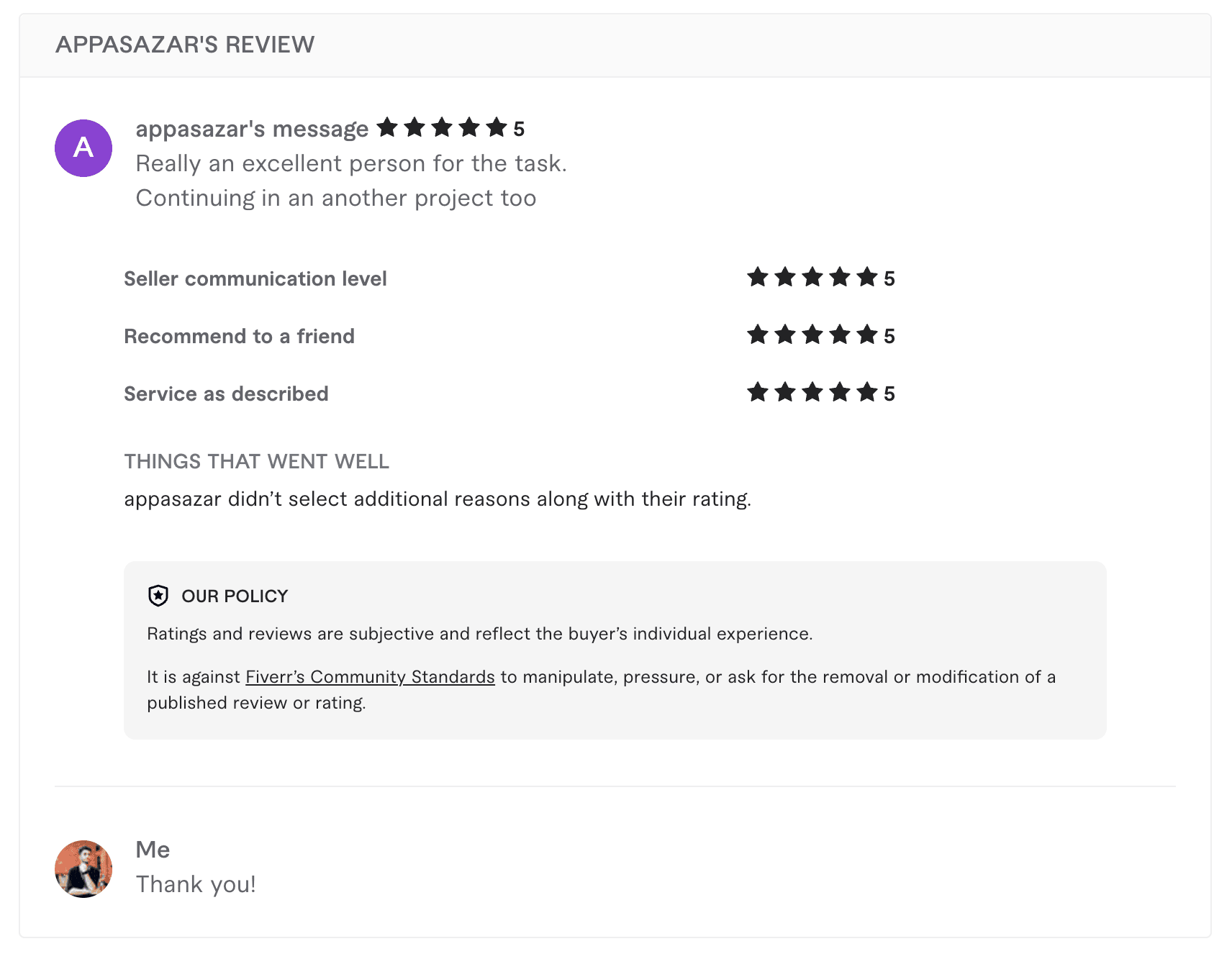The width and height of the screenshot is (1232, 954).
Task: Click the fourth star beside Seller communication level
Action: pos(841,277)
